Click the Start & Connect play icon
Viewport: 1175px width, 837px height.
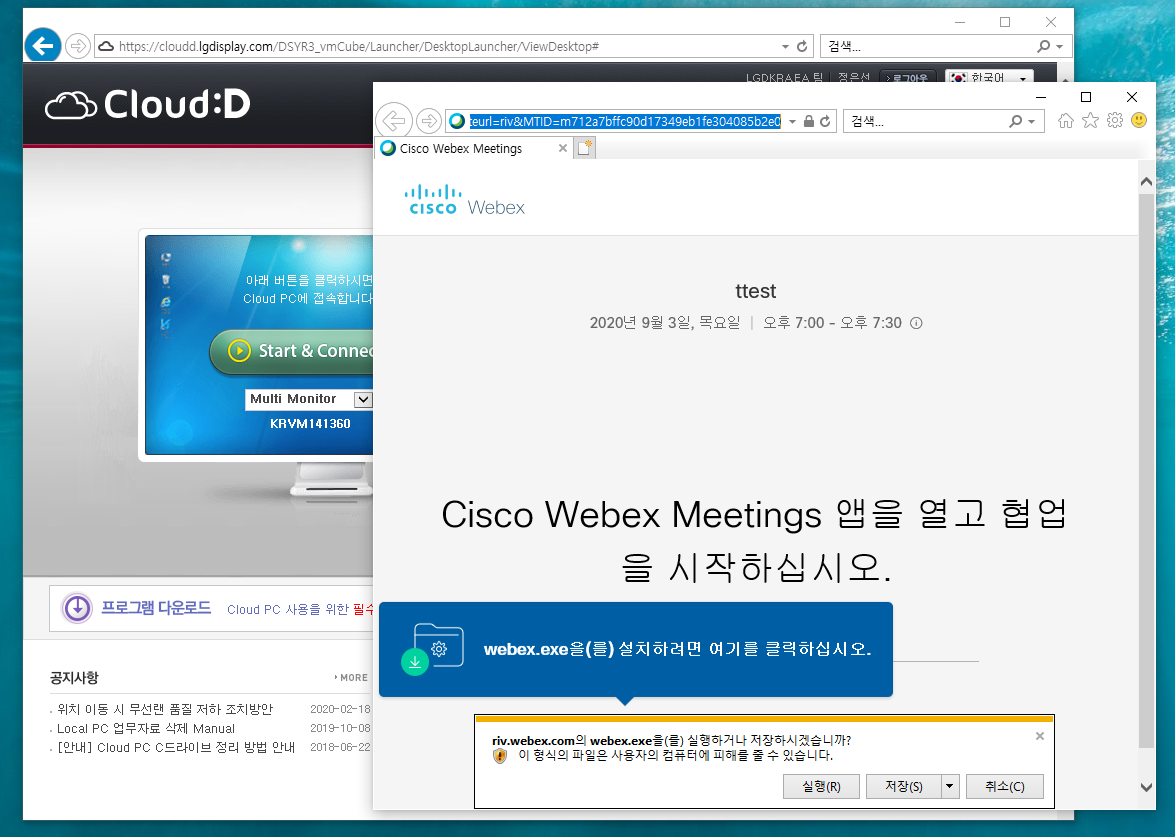(239, 350)
